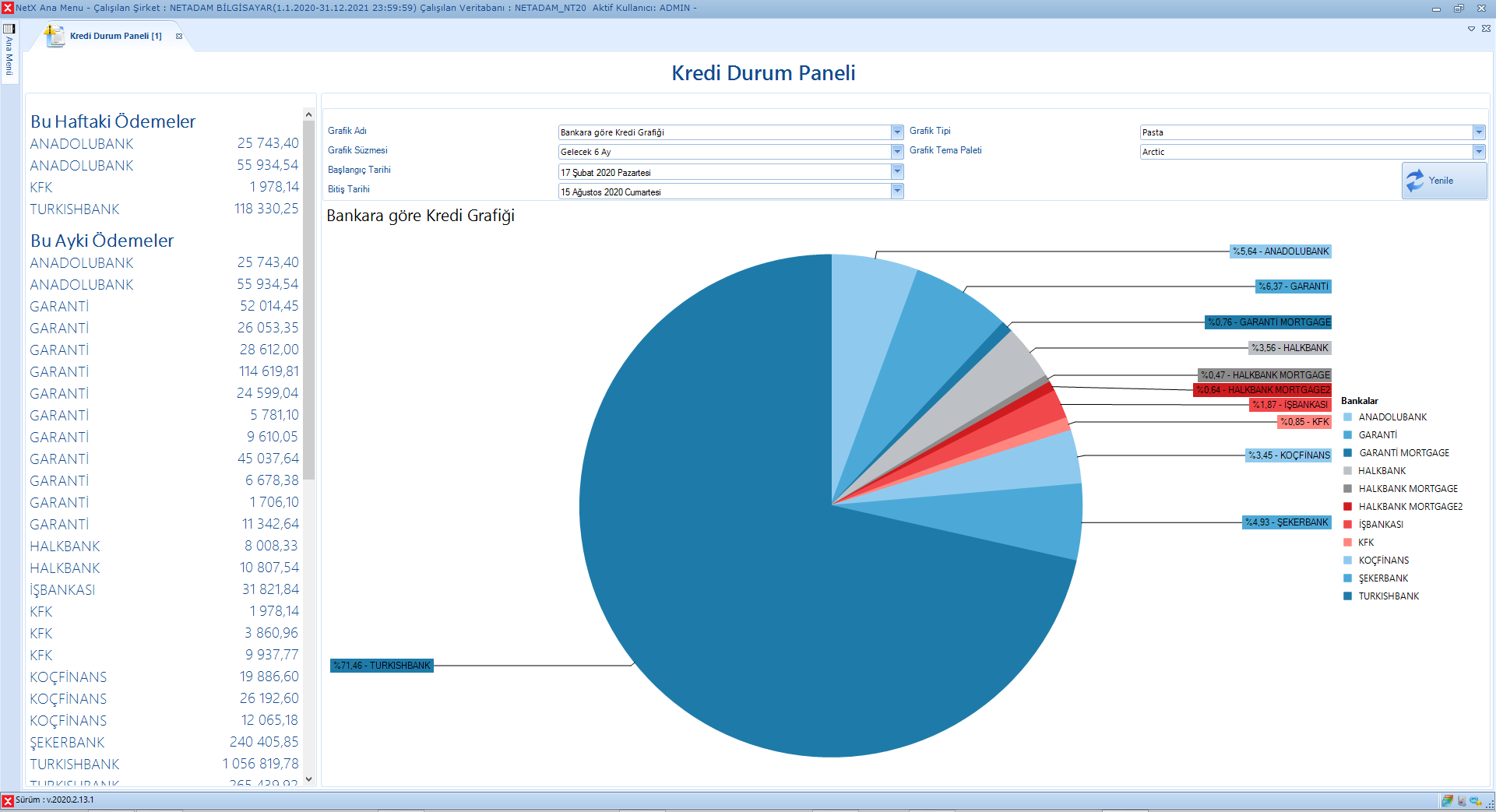
Task: Click the HALKBANK legend label
Action: click(1382, 471)
